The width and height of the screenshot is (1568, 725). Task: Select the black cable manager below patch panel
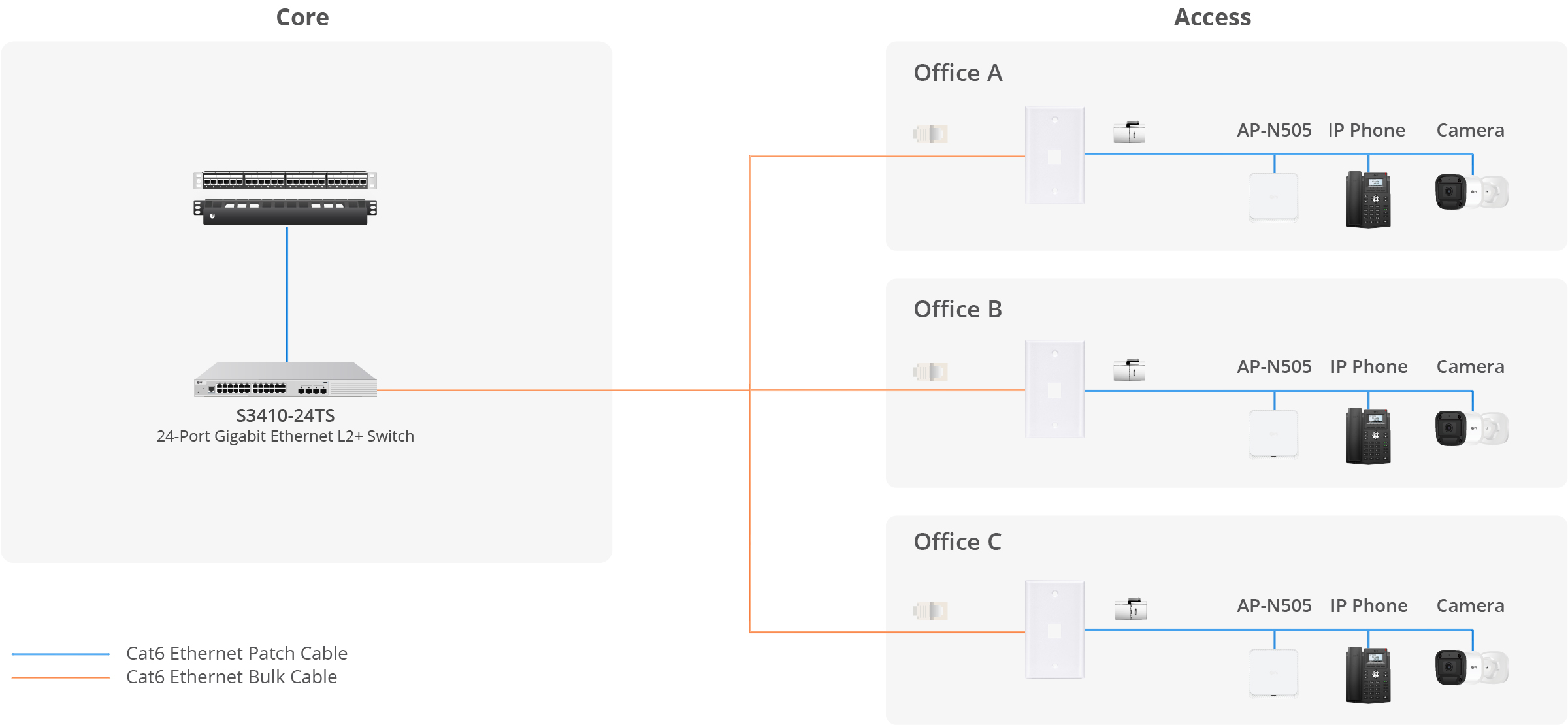[x=285, y=212]
